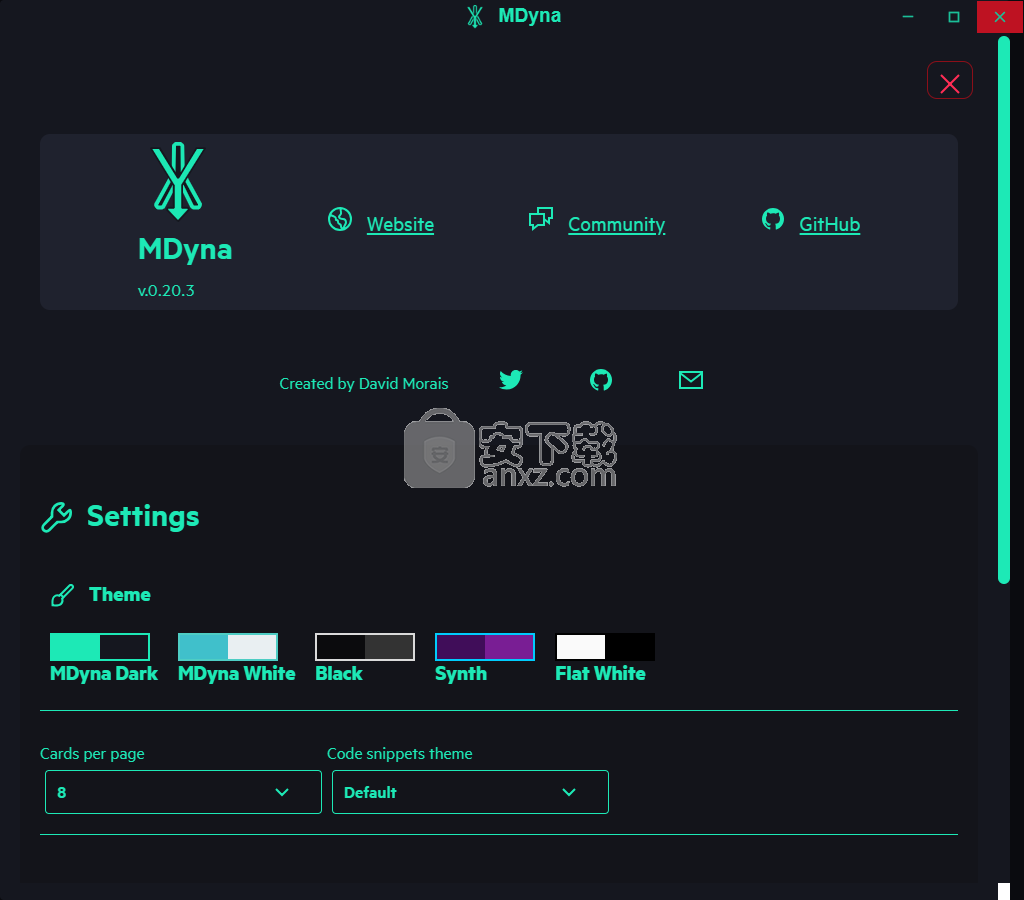Open the Website link
This screenshot has width=1024, height=900.
click(x=400, y=224)
